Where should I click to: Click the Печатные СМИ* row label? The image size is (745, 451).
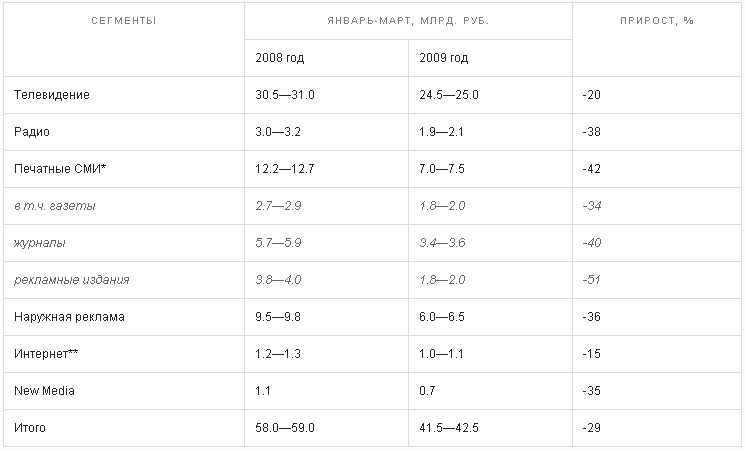coord(60,169)
